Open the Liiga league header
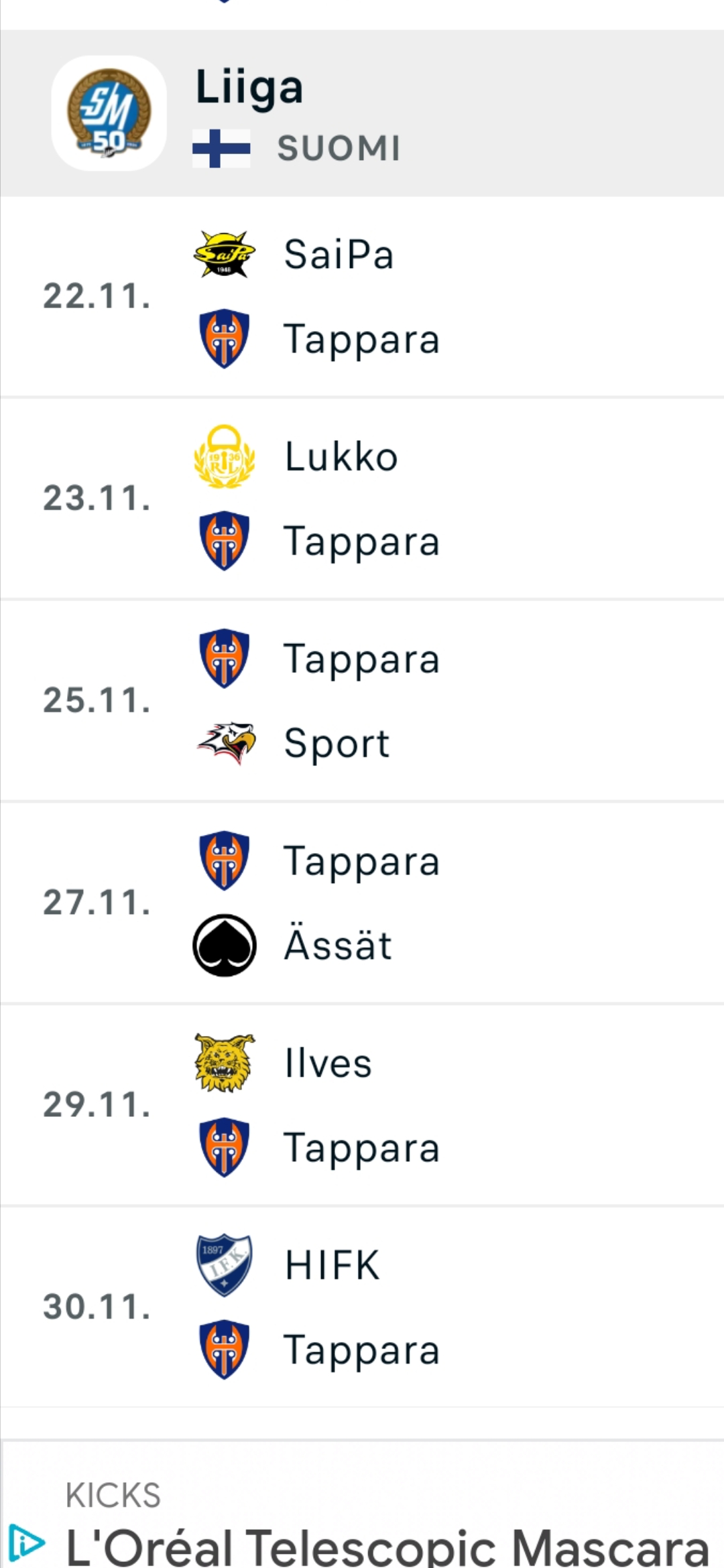Screen dimensions: 724x1568 click(x=362, y=113)
